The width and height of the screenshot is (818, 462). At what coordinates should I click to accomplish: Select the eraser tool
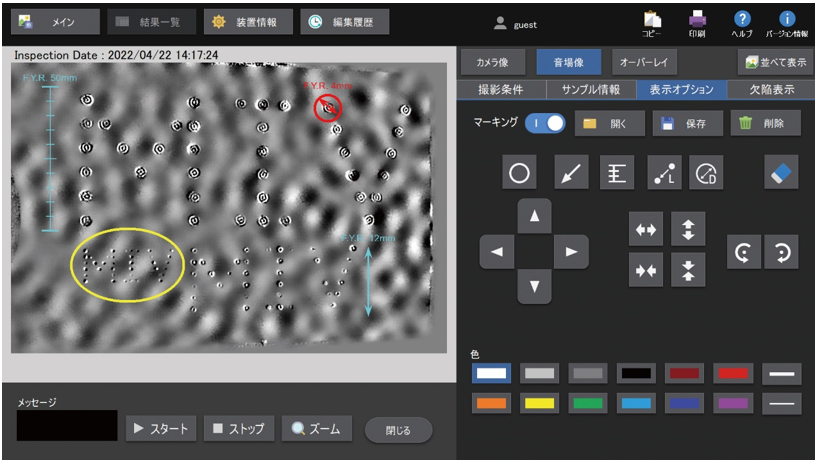[781, 173]
